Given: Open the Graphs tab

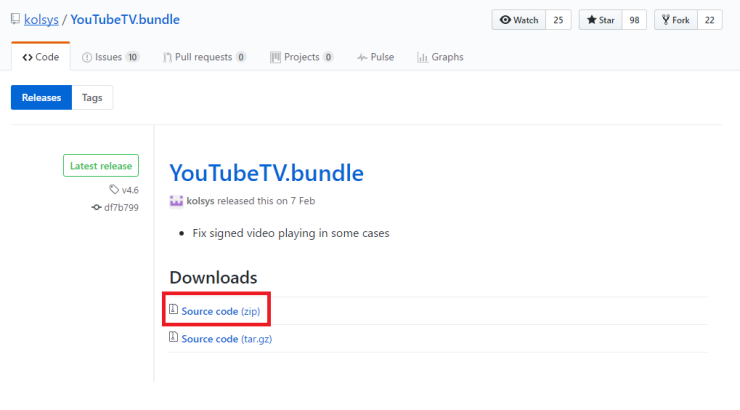Looking at the screenshot, I should point(440,57).
